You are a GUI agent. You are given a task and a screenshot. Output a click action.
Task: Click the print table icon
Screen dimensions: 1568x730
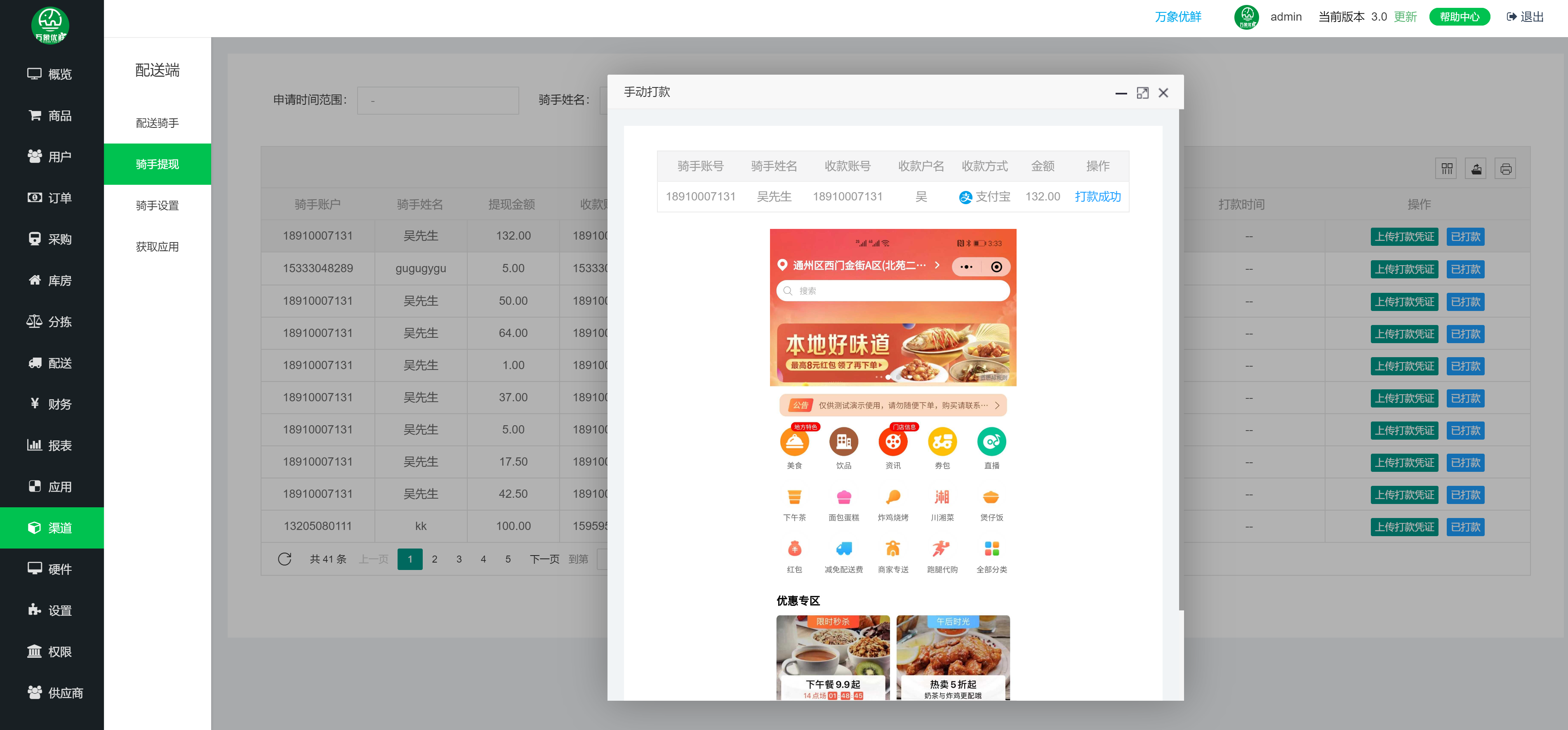pos(1505,169)
